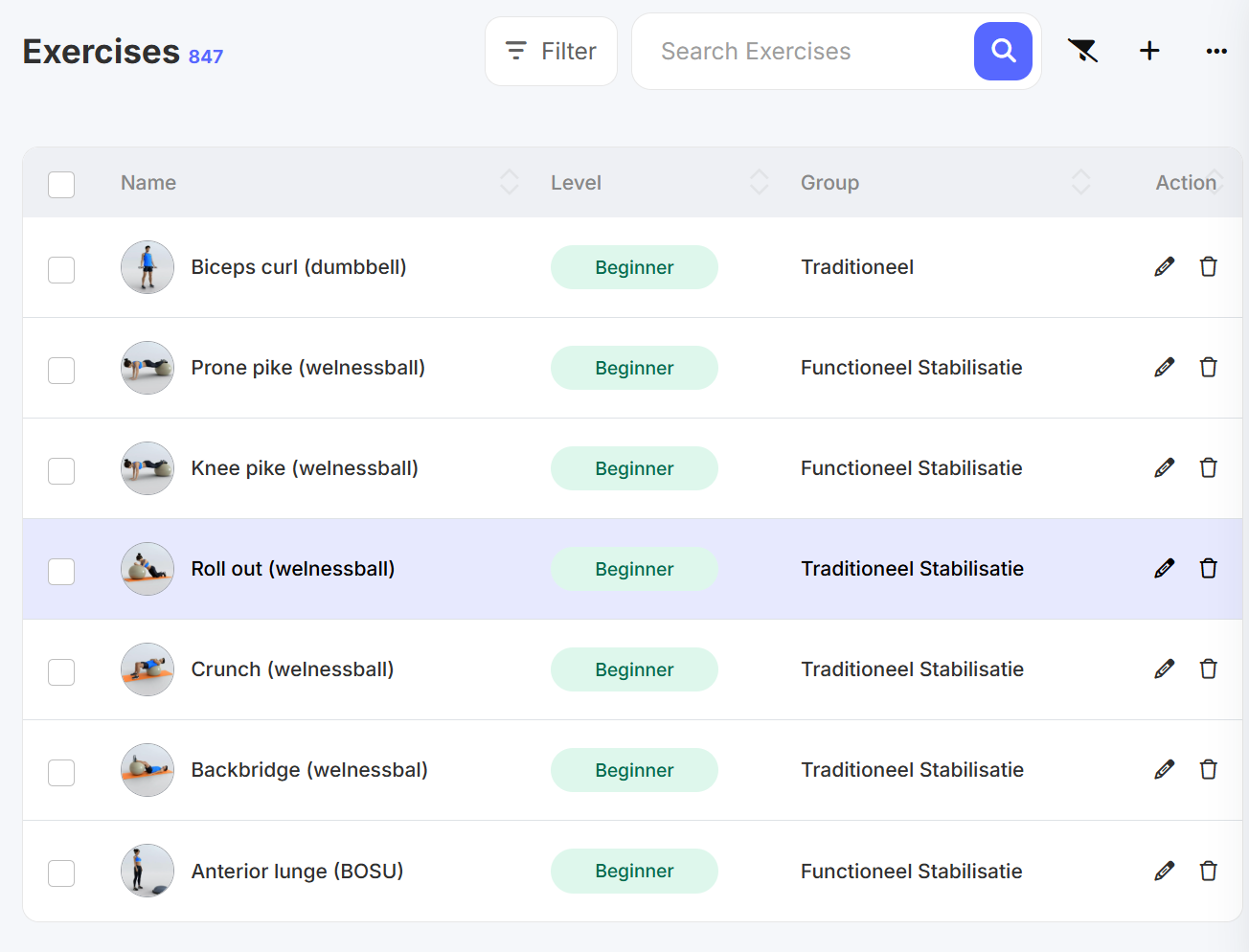Image resolution: width=1249 pixels, height=952 pixels.
Task: Add a new exercise with the plus icon
Action: (1149, 51)
